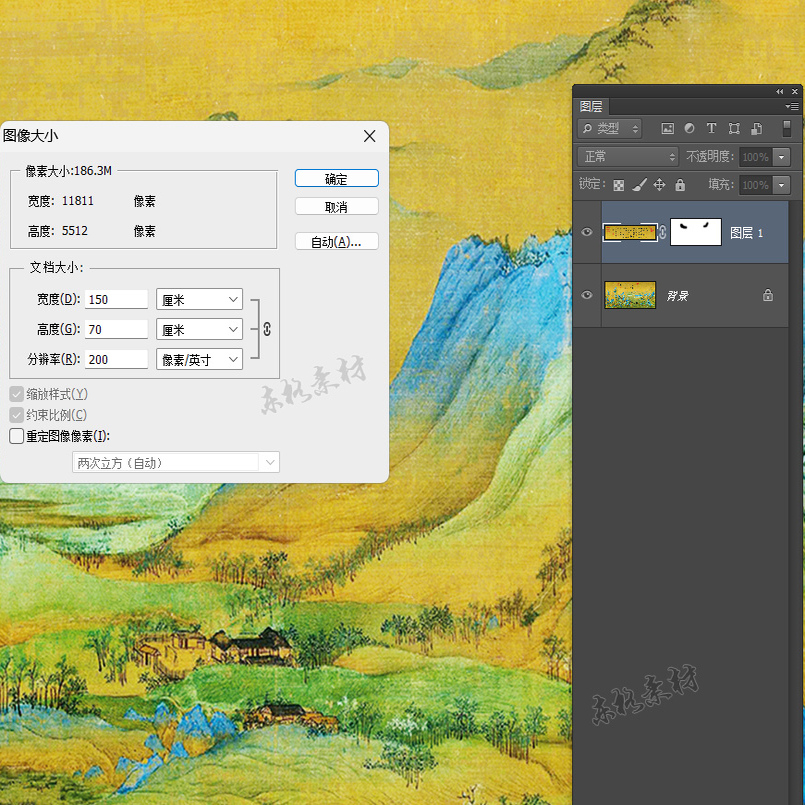Click the 不透明度 value field 100%
The width and height of the screenshot is (805, 805).
click(755, 157)
